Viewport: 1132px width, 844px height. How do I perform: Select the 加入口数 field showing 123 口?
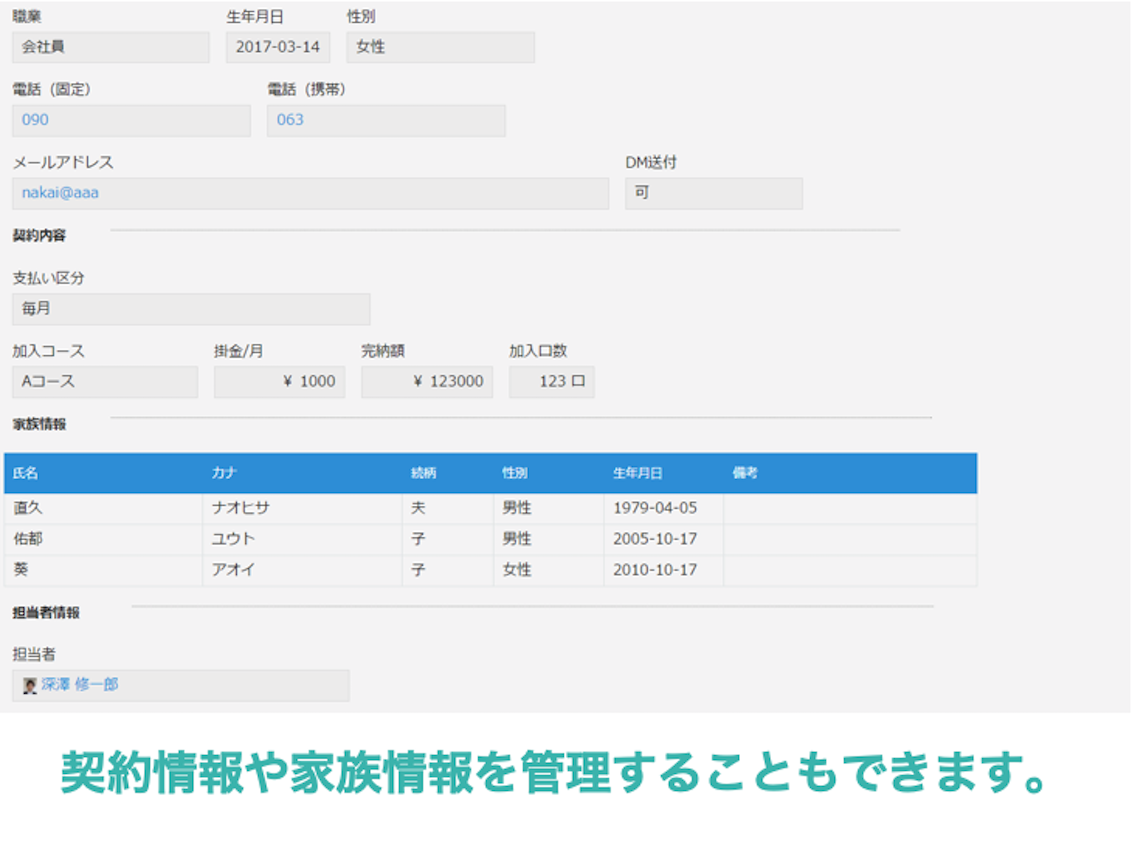point(551,382)
